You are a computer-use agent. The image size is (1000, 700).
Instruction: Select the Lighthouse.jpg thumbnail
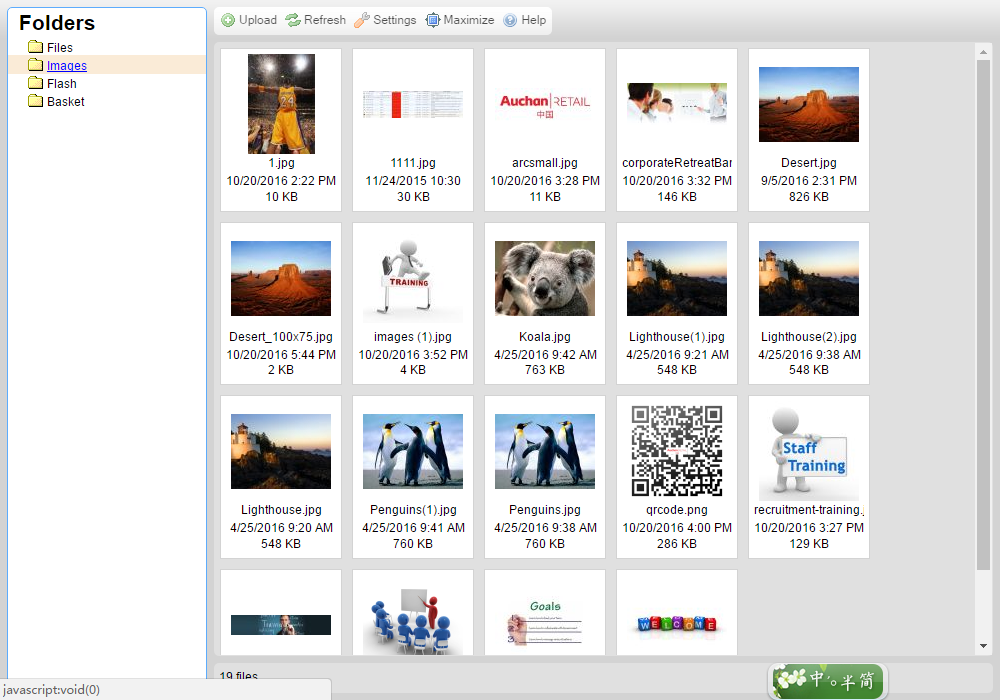pos(281,451)
